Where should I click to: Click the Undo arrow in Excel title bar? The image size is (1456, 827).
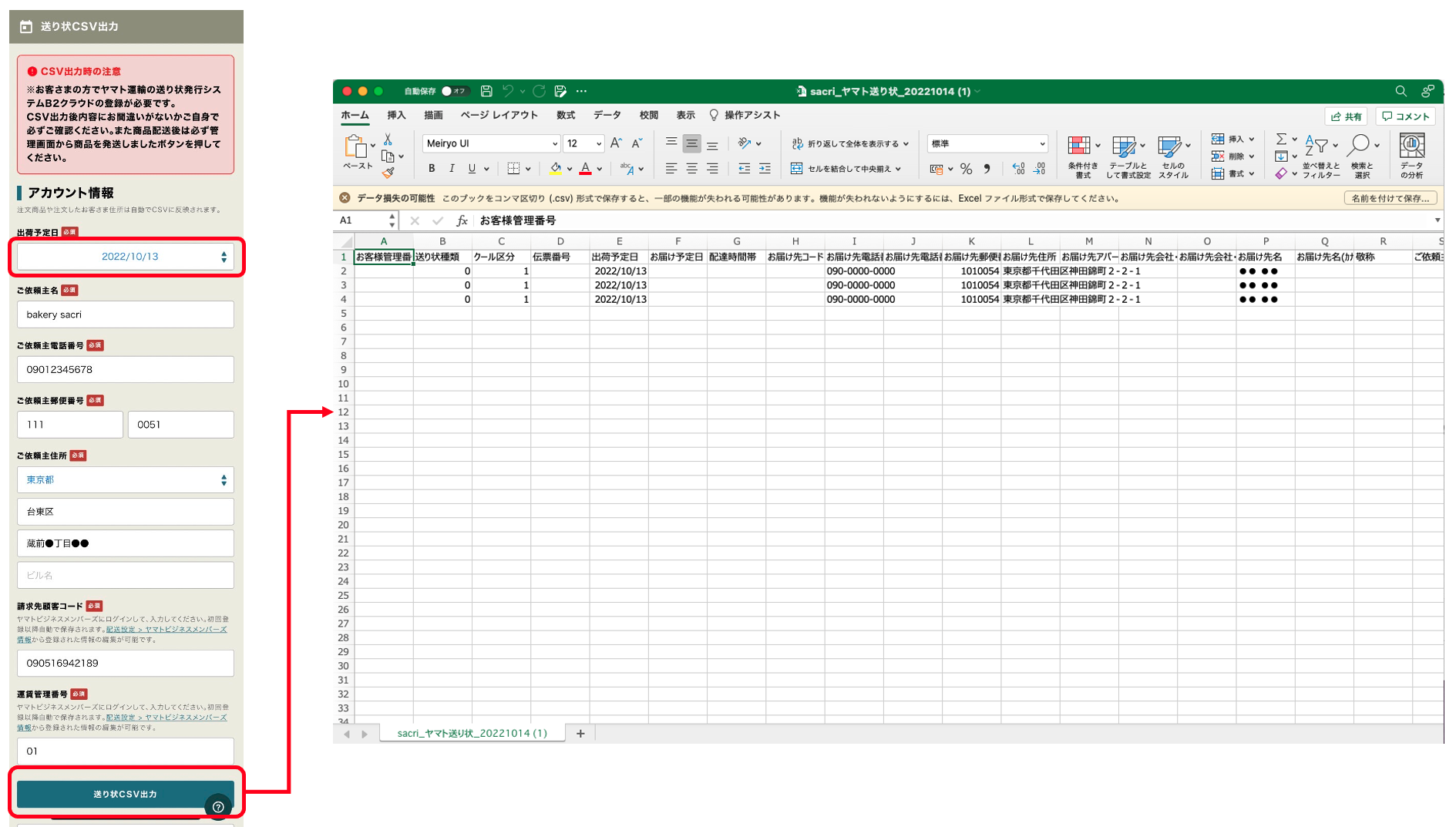click(508, 91)
